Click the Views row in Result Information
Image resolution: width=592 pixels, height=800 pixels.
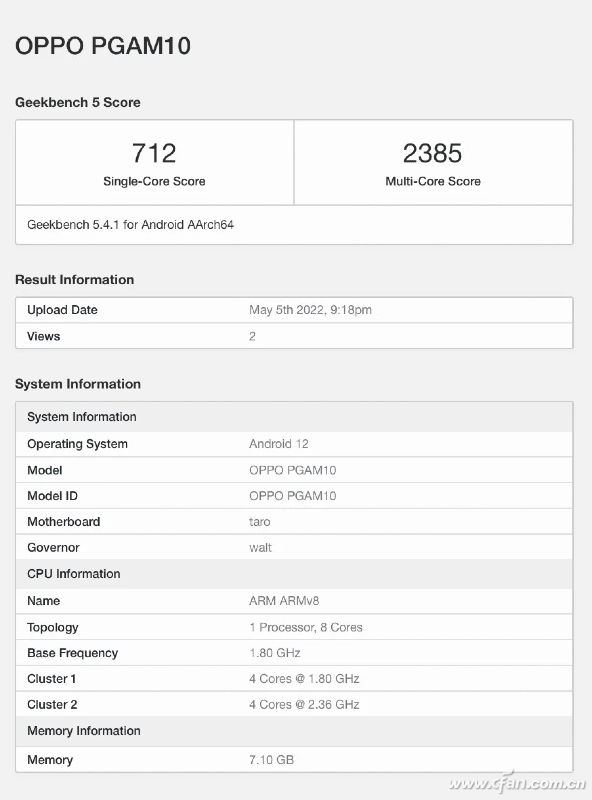point(294,336)
